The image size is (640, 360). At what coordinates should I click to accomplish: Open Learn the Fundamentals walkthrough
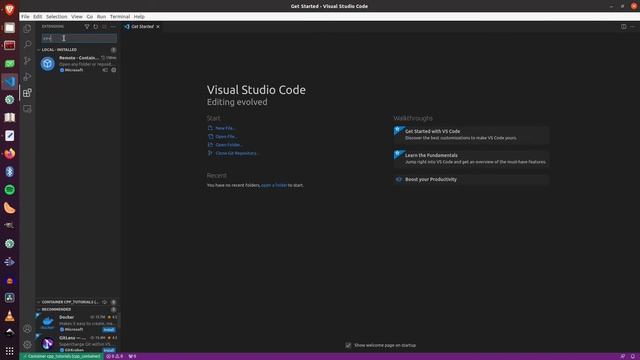[471, 159]
